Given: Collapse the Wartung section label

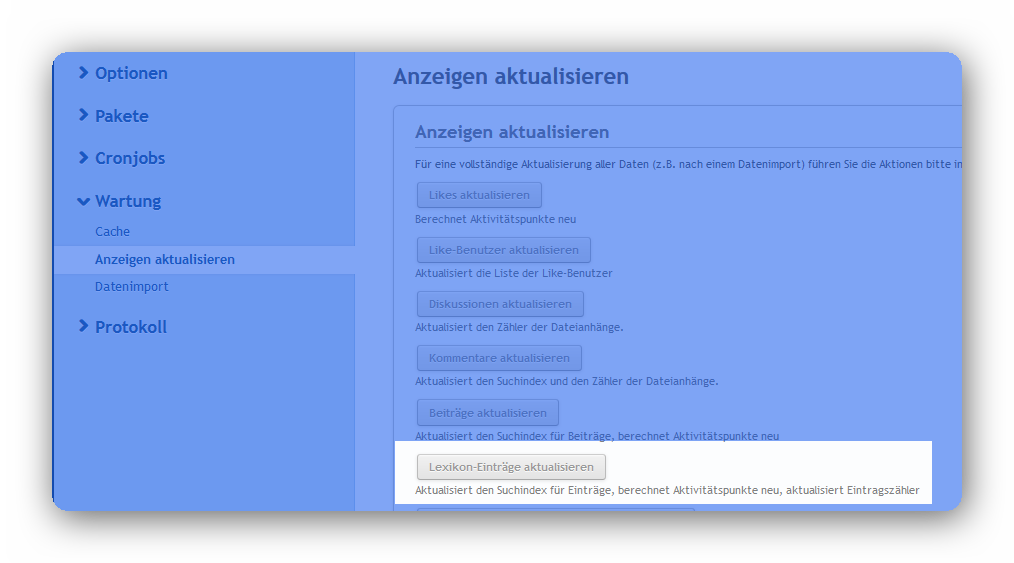Looking at the screenshot, I should [128, 201].
